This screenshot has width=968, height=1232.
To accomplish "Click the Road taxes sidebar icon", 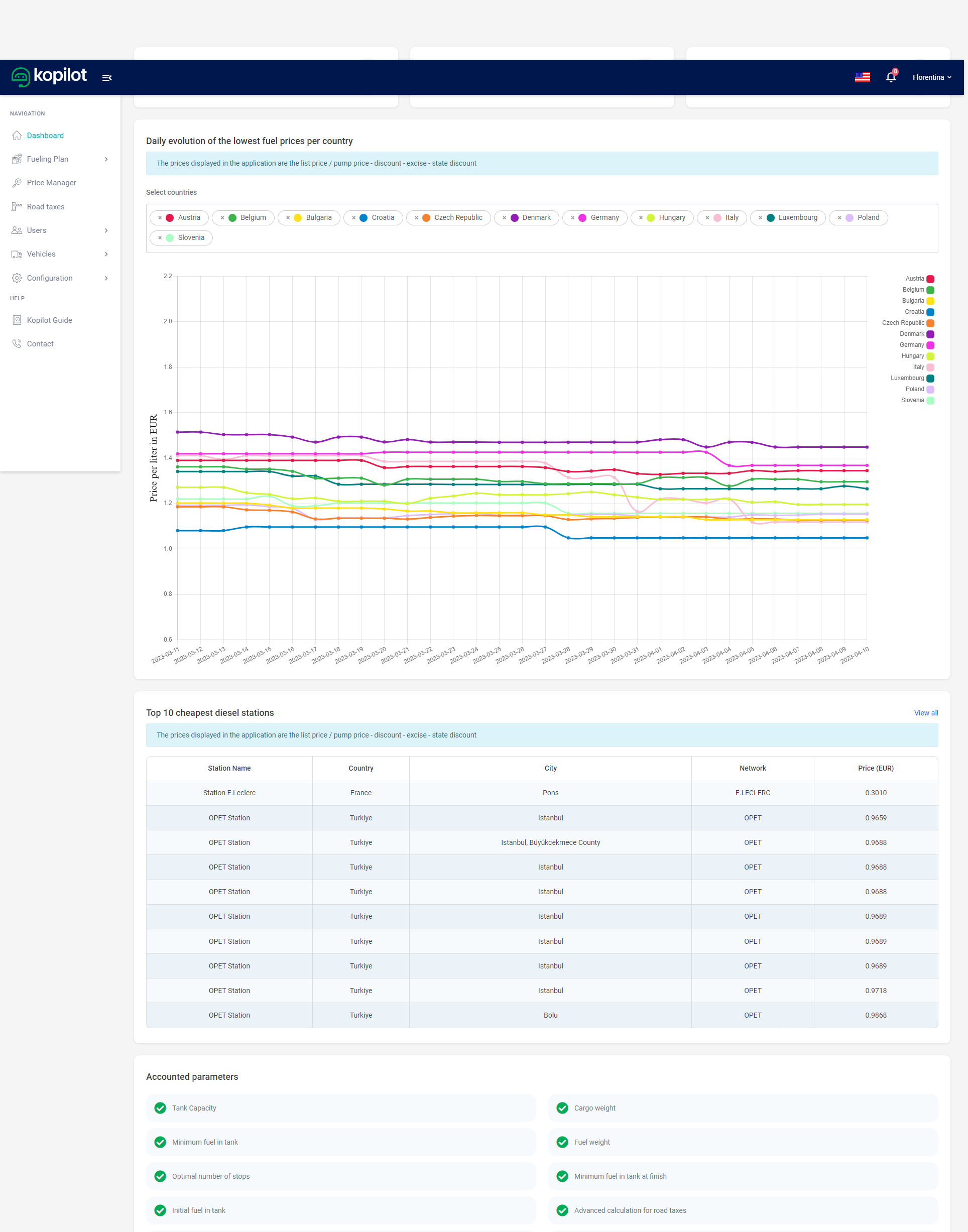I will (x=17, y=207).
